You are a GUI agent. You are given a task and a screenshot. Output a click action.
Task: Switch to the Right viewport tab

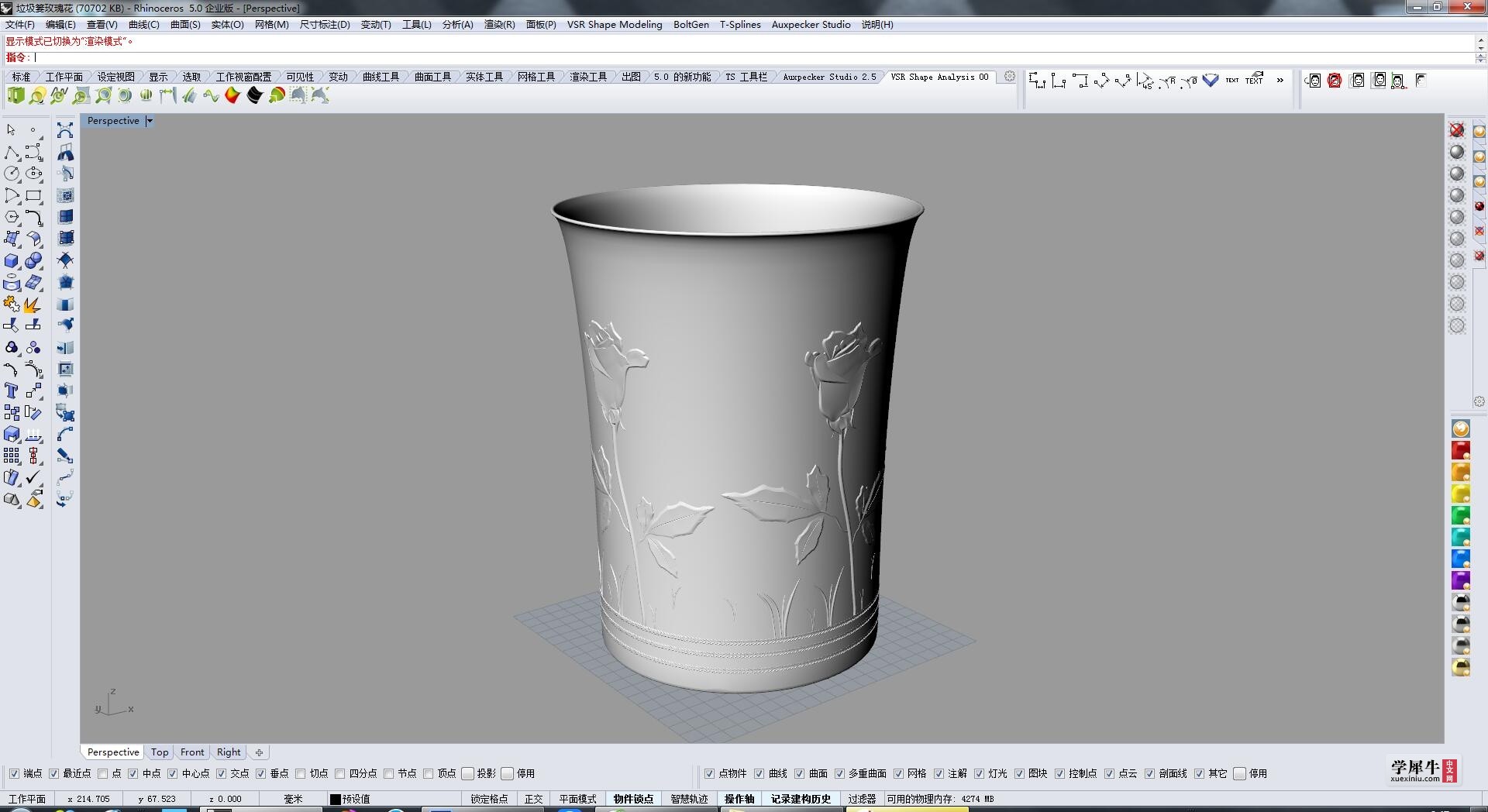[229, 752]
